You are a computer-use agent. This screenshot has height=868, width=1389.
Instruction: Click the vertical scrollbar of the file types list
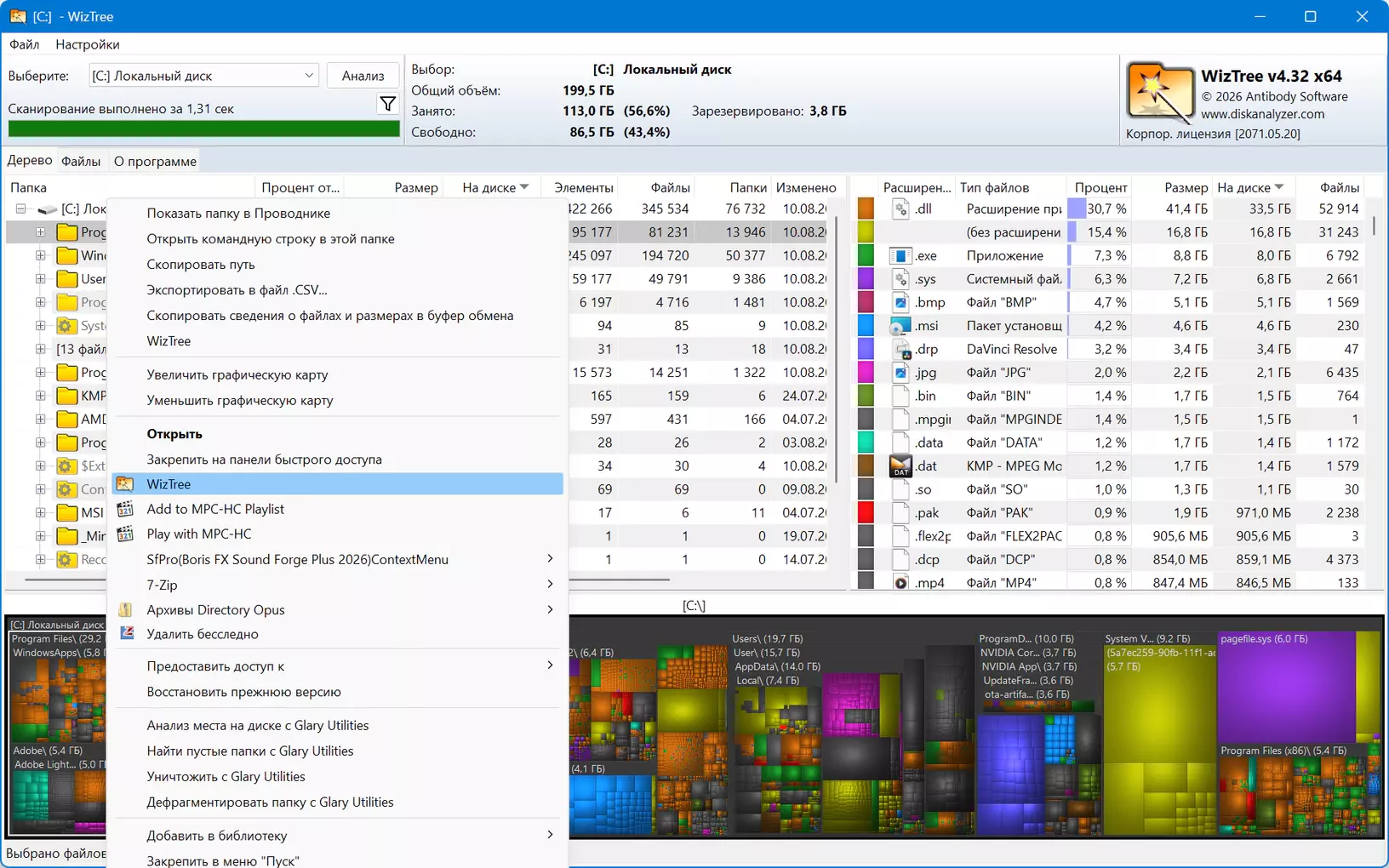[x=1375, y=226]
